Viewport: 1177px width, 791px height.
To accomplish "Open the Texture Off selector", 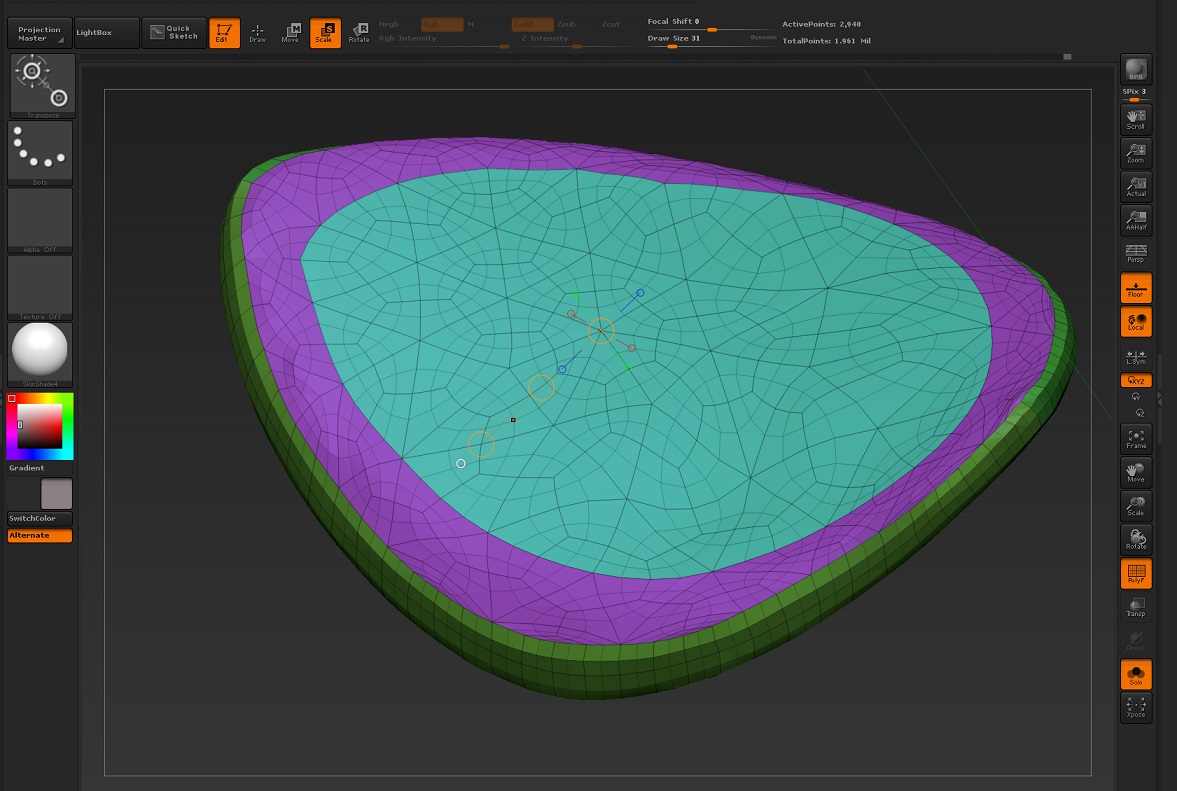I will pyautogui.click(x=40, y=287).
